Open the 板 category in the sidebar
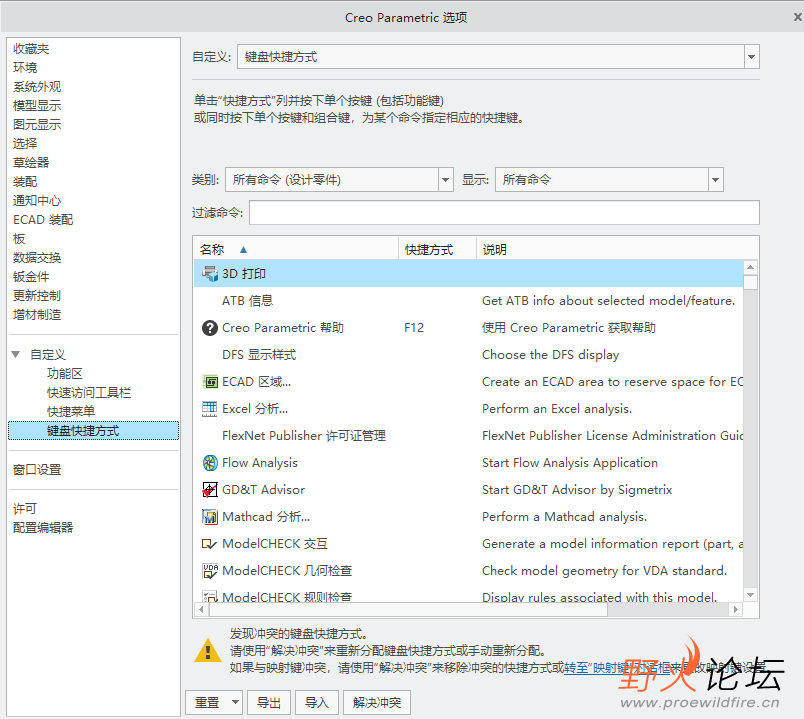 pos(19,238)
